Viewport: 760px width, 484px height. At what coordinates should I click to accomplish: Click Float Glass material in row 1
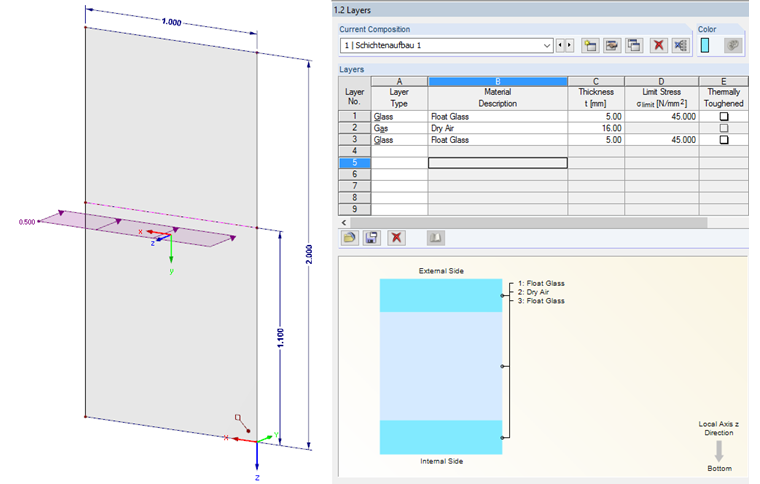498,116
